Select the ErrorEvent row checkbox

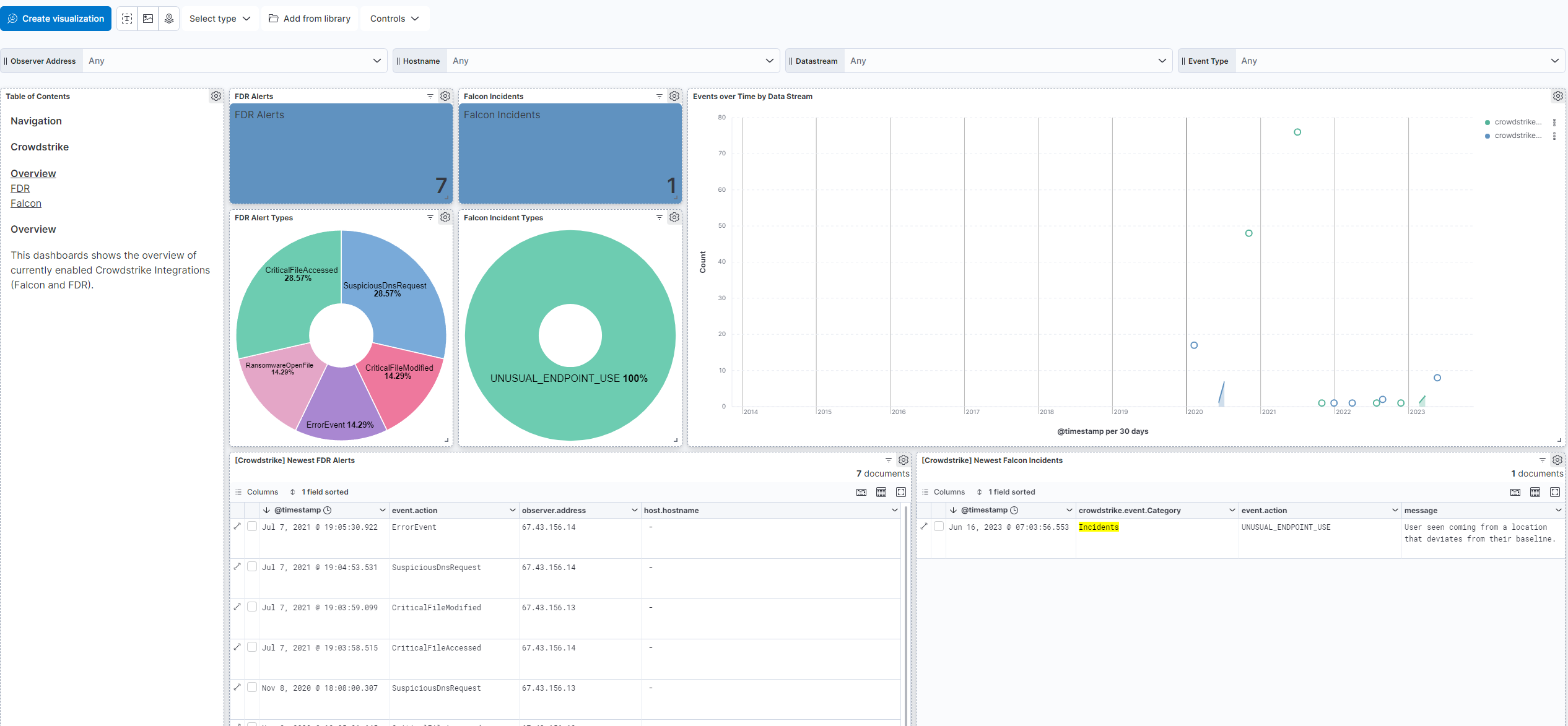click(252, 526)
